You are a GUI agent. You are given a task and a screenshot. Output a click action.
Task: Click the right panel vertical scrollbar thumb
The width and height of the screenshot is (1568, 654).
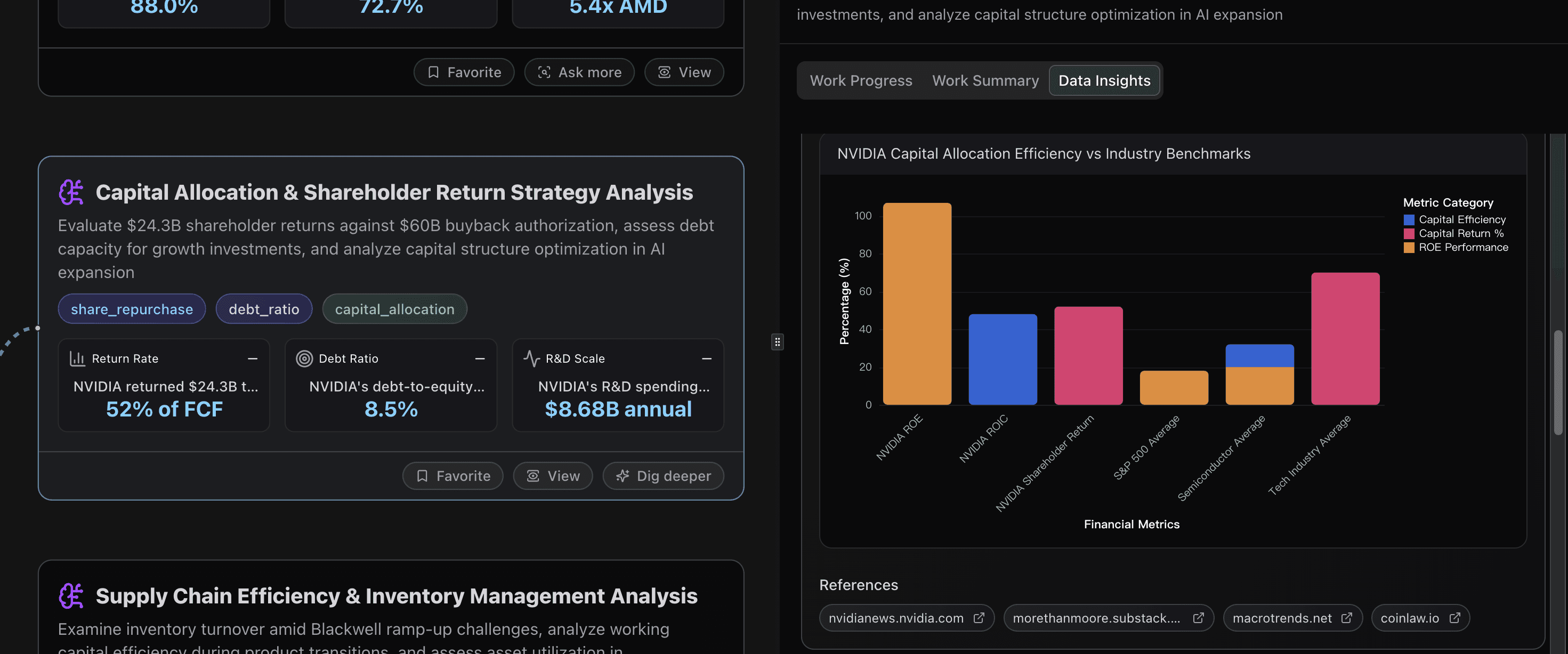[x=1558, y=382]
